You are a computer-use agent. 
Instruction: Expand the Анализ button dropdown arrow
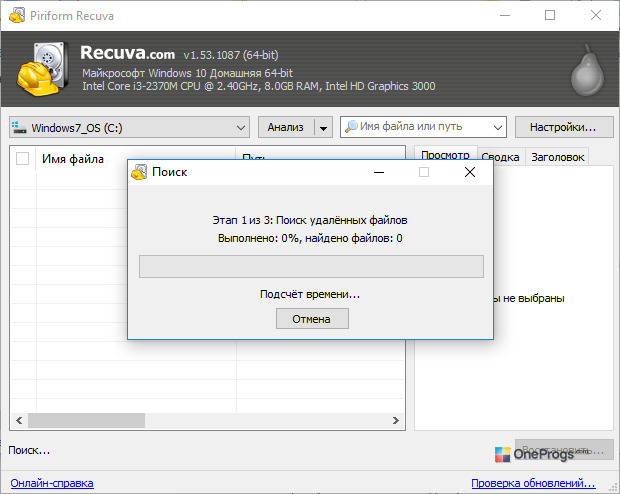(x=323, y=128)
